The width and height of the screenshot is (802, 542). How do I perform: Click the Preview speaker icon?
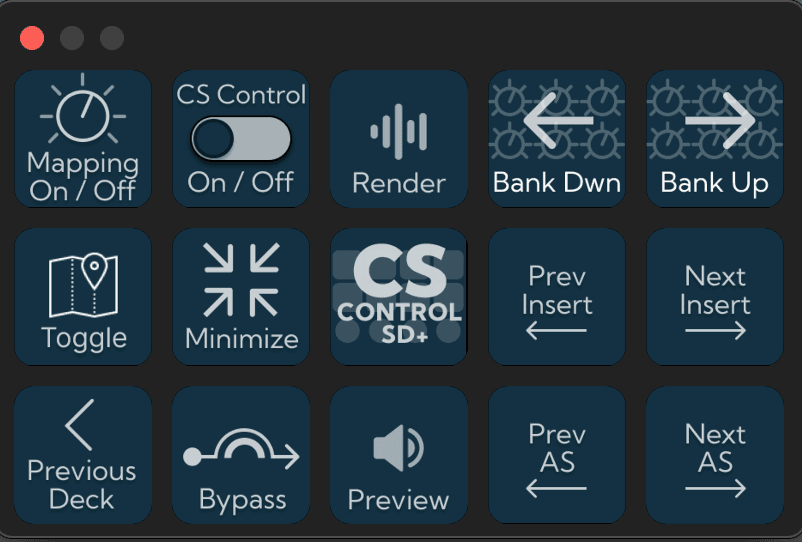(x=398, y=448)
